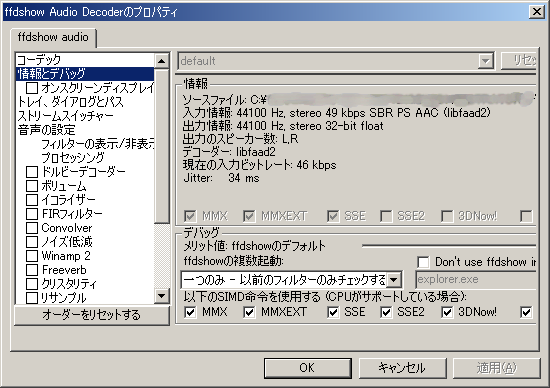Open the default preset dropdown
The image size is (550, 388).
(485, 61)
